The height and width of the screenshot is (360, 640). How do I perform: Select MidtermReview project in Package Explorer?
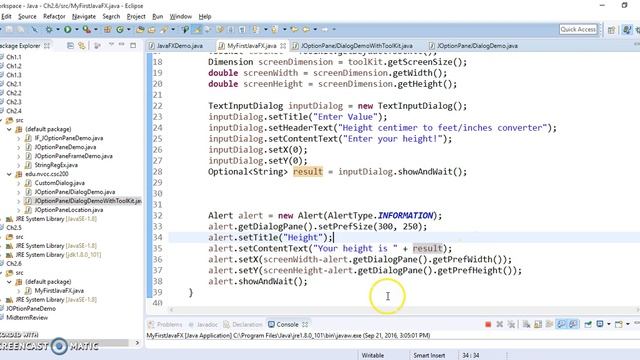pos(27,318)
